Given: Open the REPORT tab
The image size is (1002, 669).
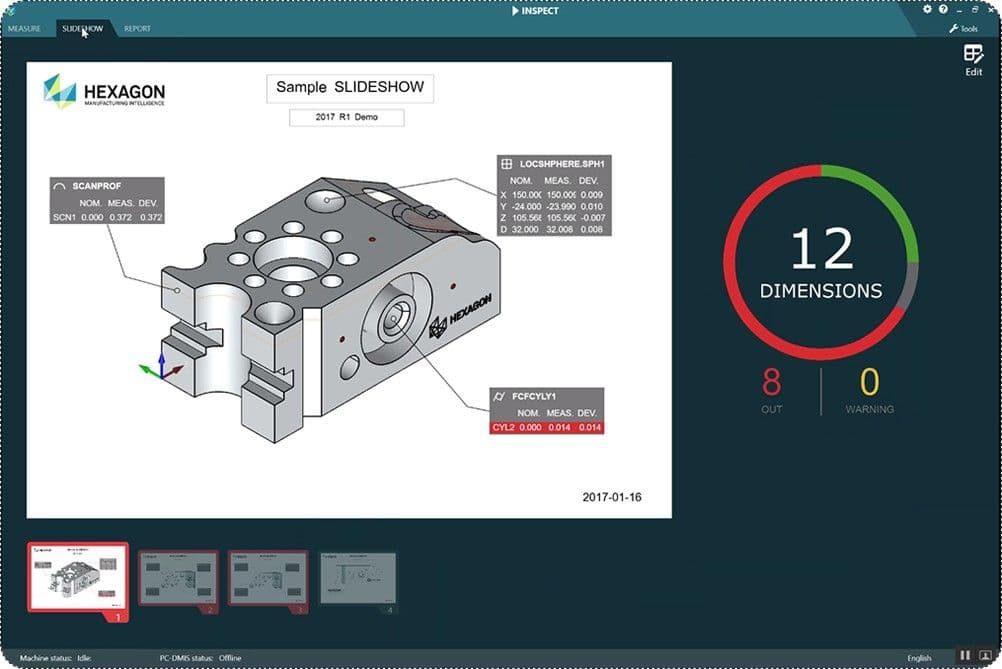Looking at the screenshot, I should coord(137,29).
